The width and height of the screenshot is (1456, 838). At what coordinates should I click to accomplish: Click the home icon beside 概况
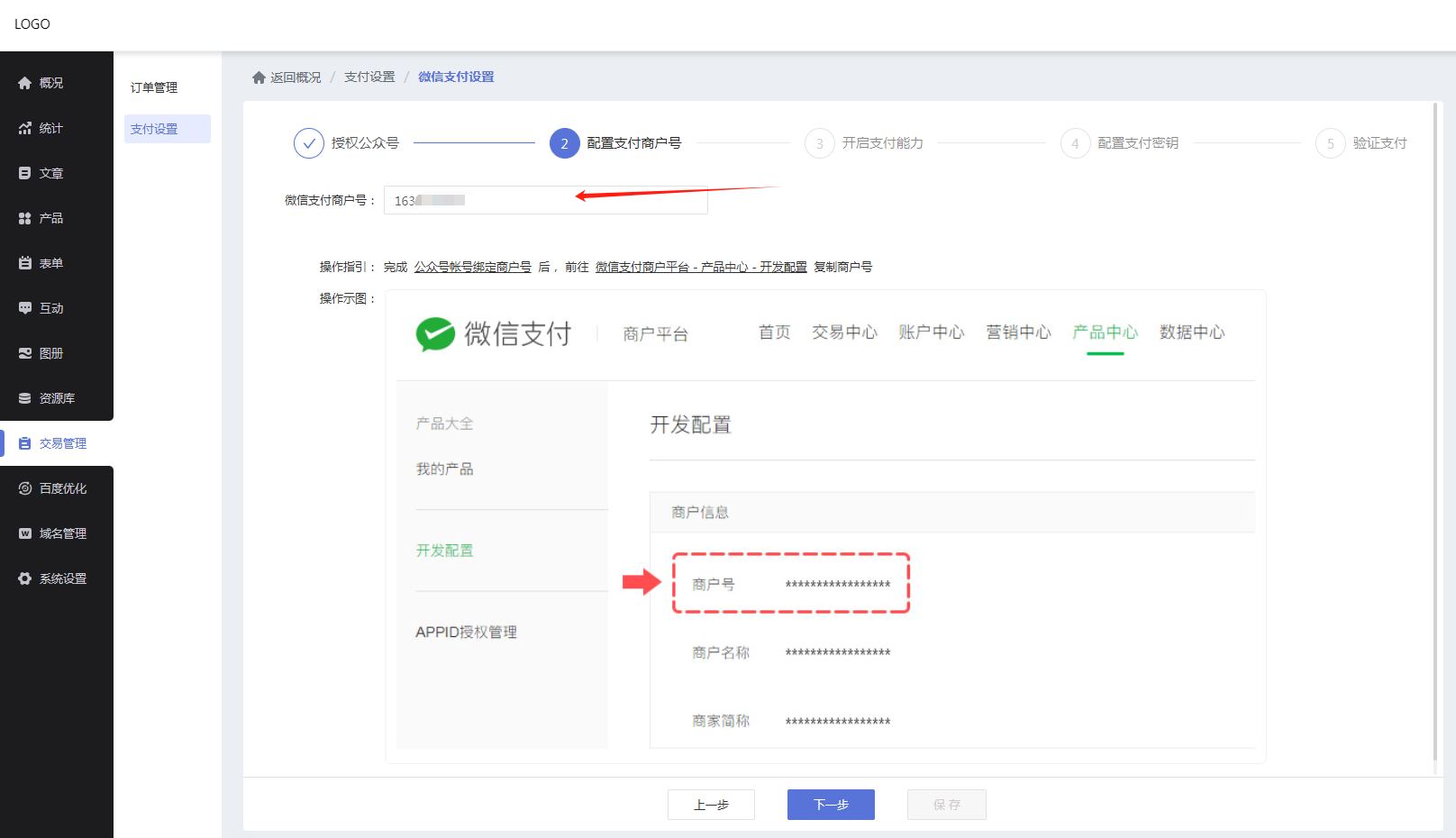coord(25,83)
